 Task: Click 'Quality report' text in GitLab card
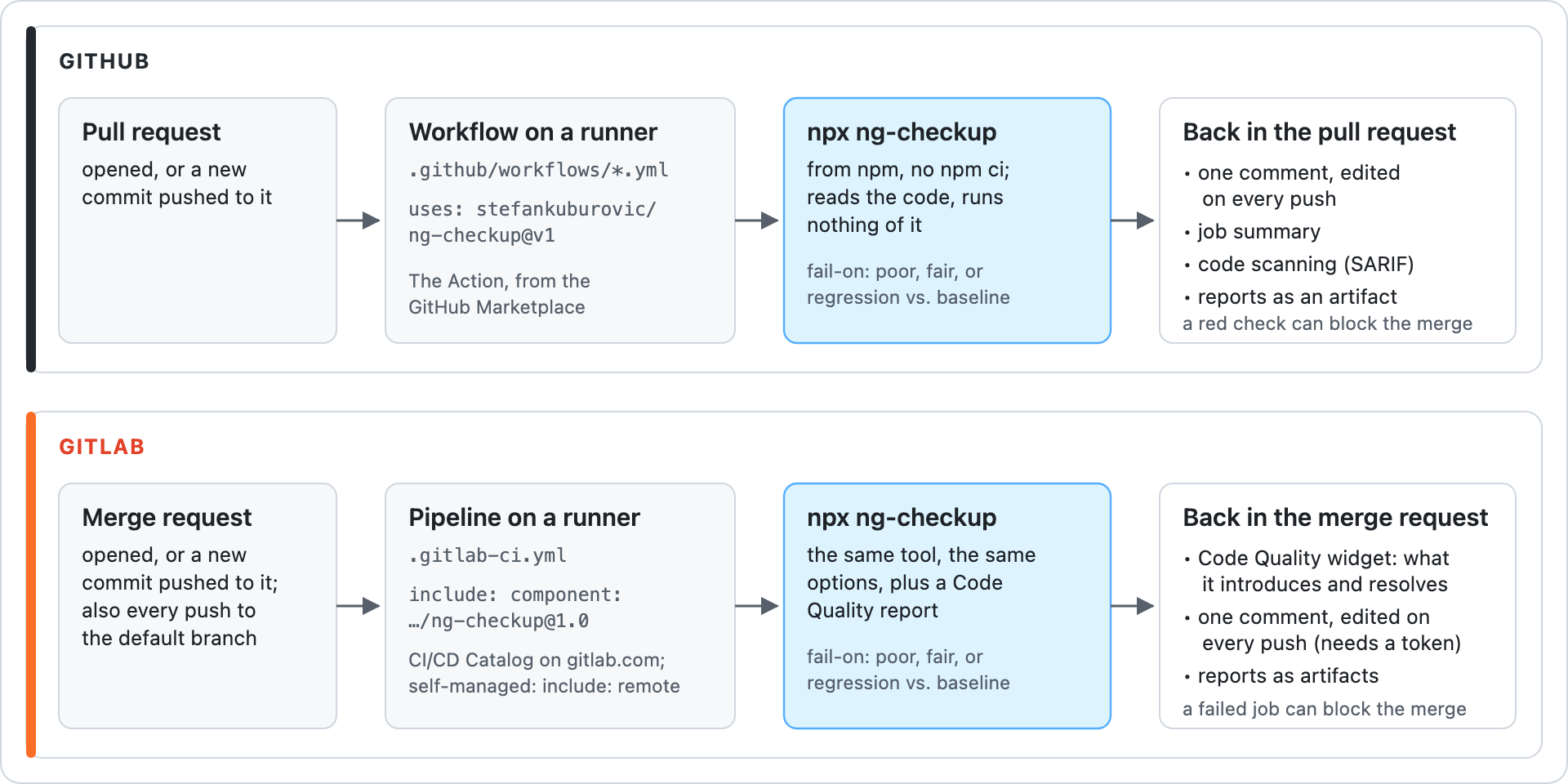pyautogui.click(x=872, y=611)
